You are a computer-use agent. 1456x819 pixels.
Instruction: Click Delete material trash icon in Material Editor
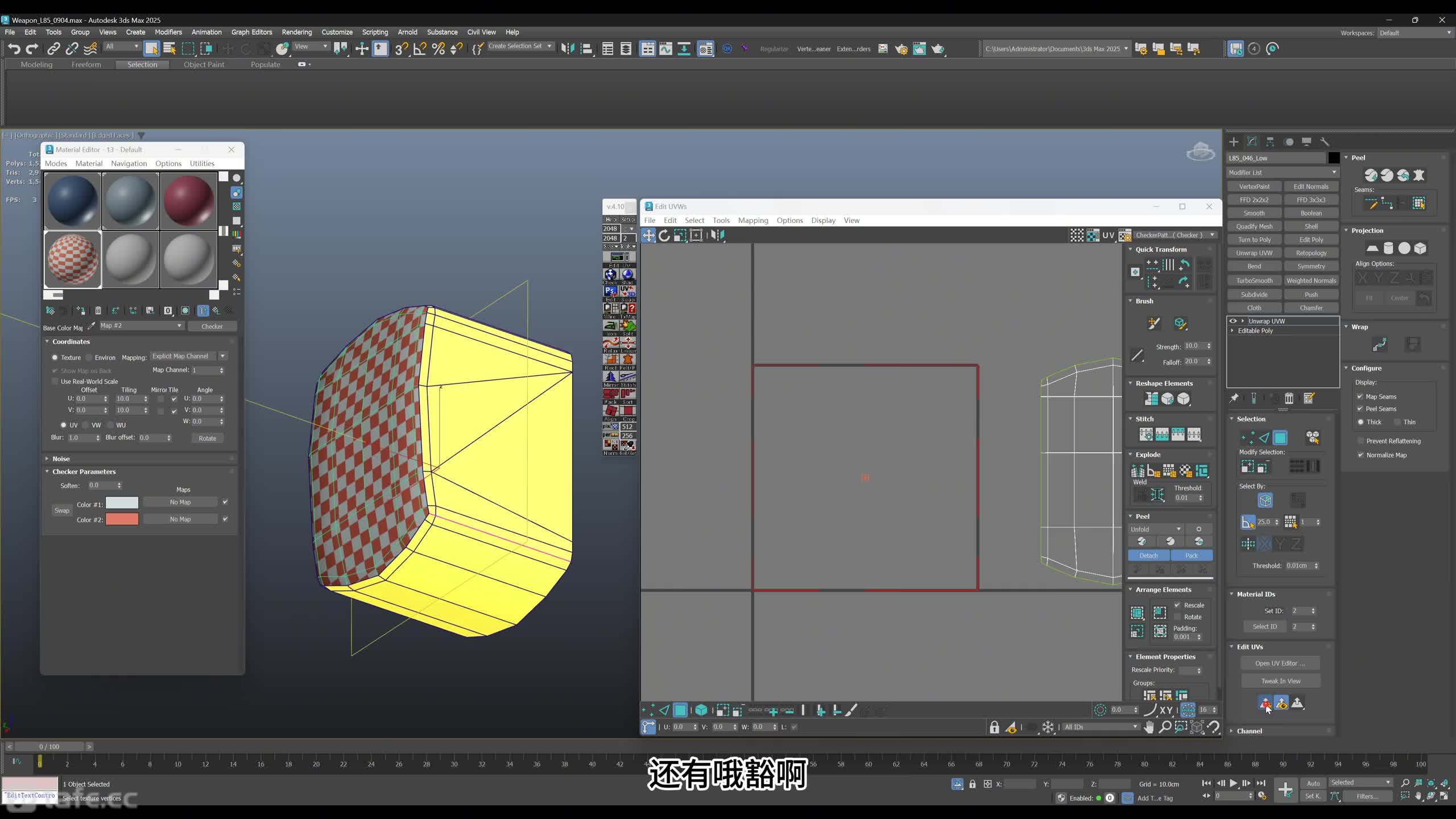[x=98, y=311]
